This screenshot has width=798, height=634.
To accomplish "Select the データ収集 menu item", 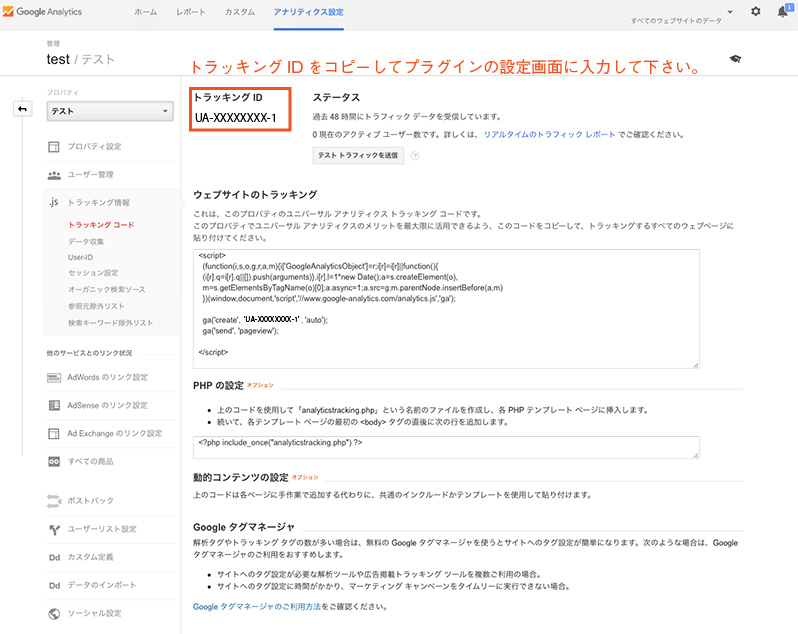I will [86, 241].
